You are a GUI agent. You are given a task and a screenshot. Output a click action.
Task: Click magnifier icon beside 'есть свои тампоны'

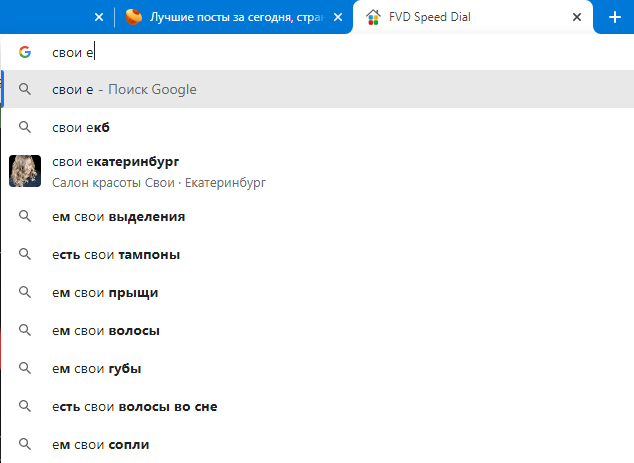[x=25, y=254]
